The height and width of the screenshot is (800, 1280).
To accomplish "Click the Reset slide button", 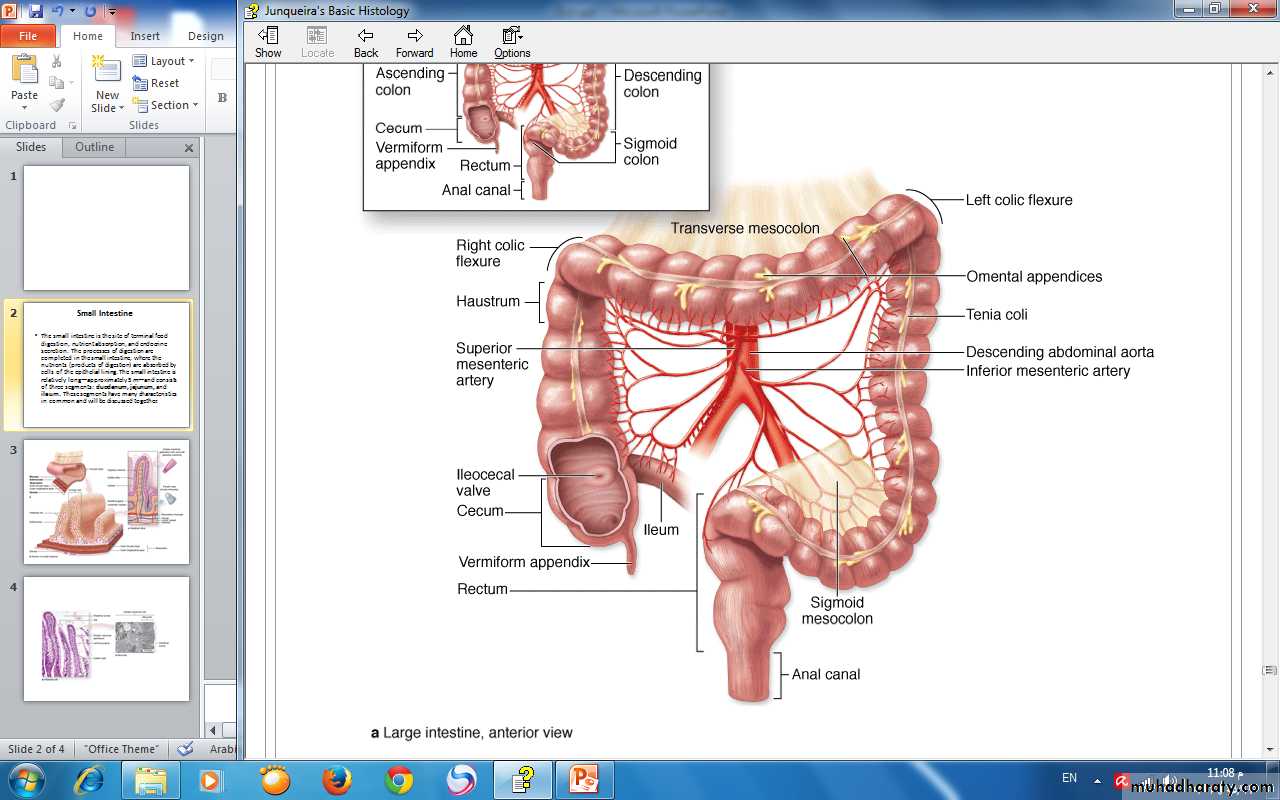I will coord(157,83).
